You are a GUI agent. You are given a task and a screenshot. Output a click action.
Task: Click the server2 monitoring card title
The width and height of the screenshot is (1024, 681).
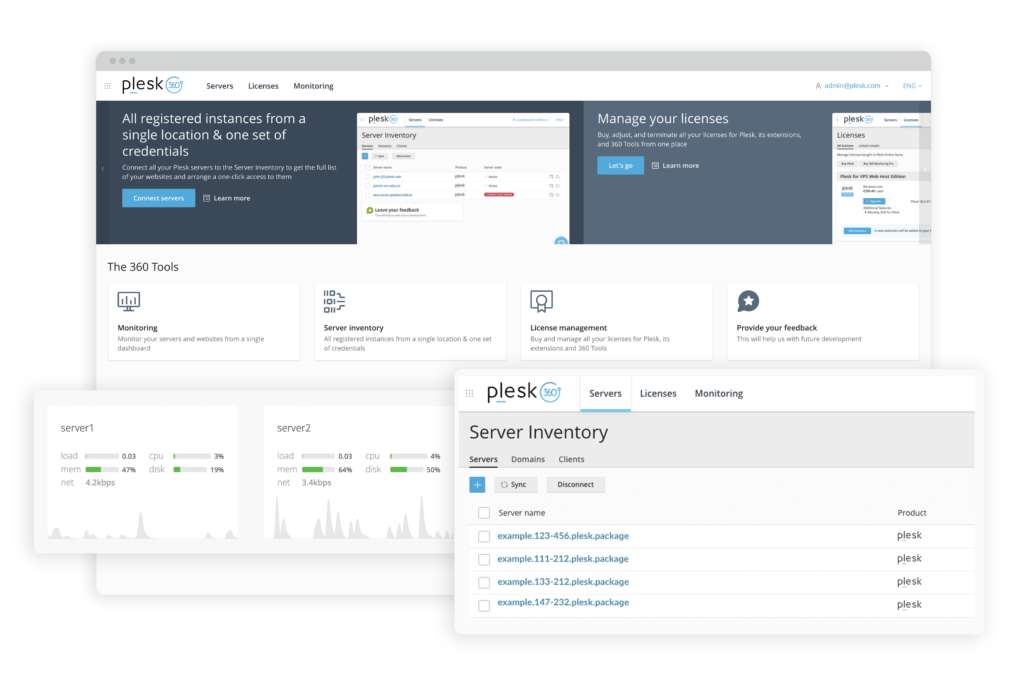(x=294, y=428)
